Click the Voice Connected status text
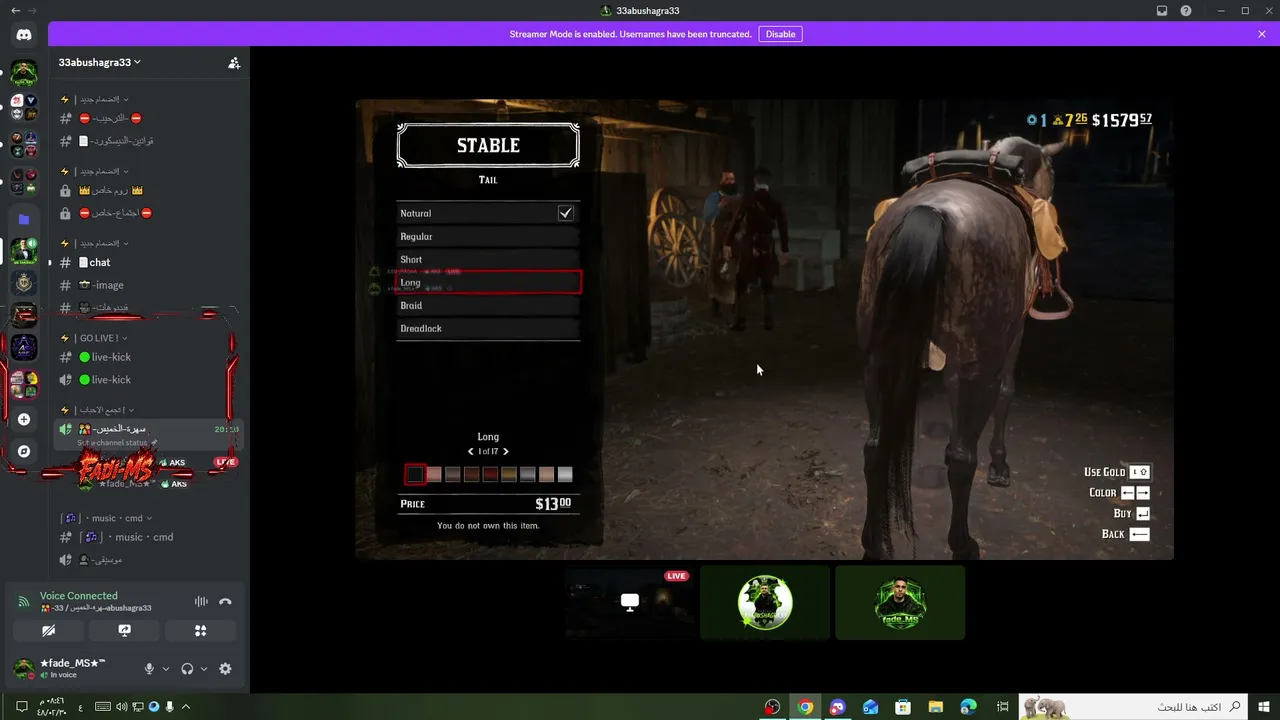This screenshot has height=720, width=1280. [x=79, y=596]
